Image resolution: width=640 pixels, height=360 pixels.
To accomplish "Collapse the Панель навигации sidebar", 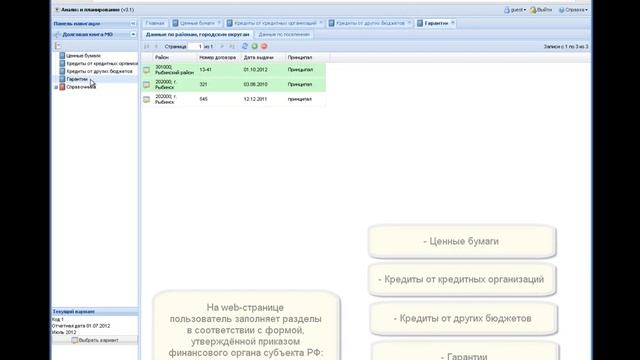I will (x=133, y=24).
